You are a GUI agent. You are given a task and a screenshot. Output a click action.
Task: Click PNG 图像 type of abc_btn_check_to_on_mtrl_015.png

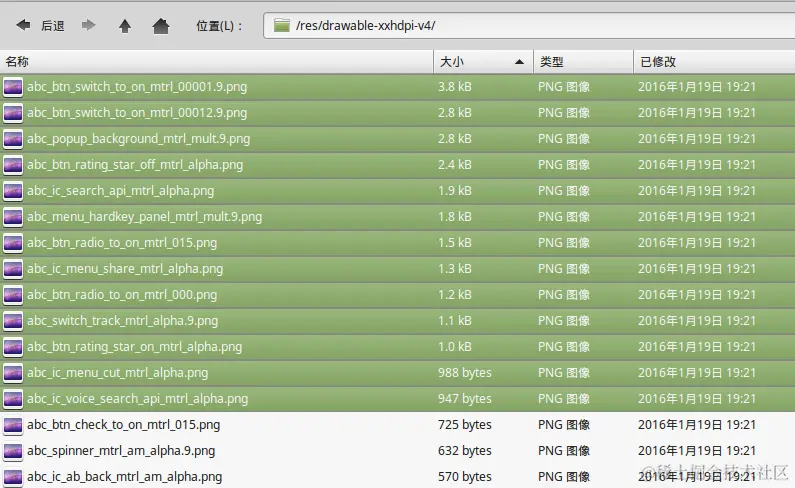pos(564,425)
